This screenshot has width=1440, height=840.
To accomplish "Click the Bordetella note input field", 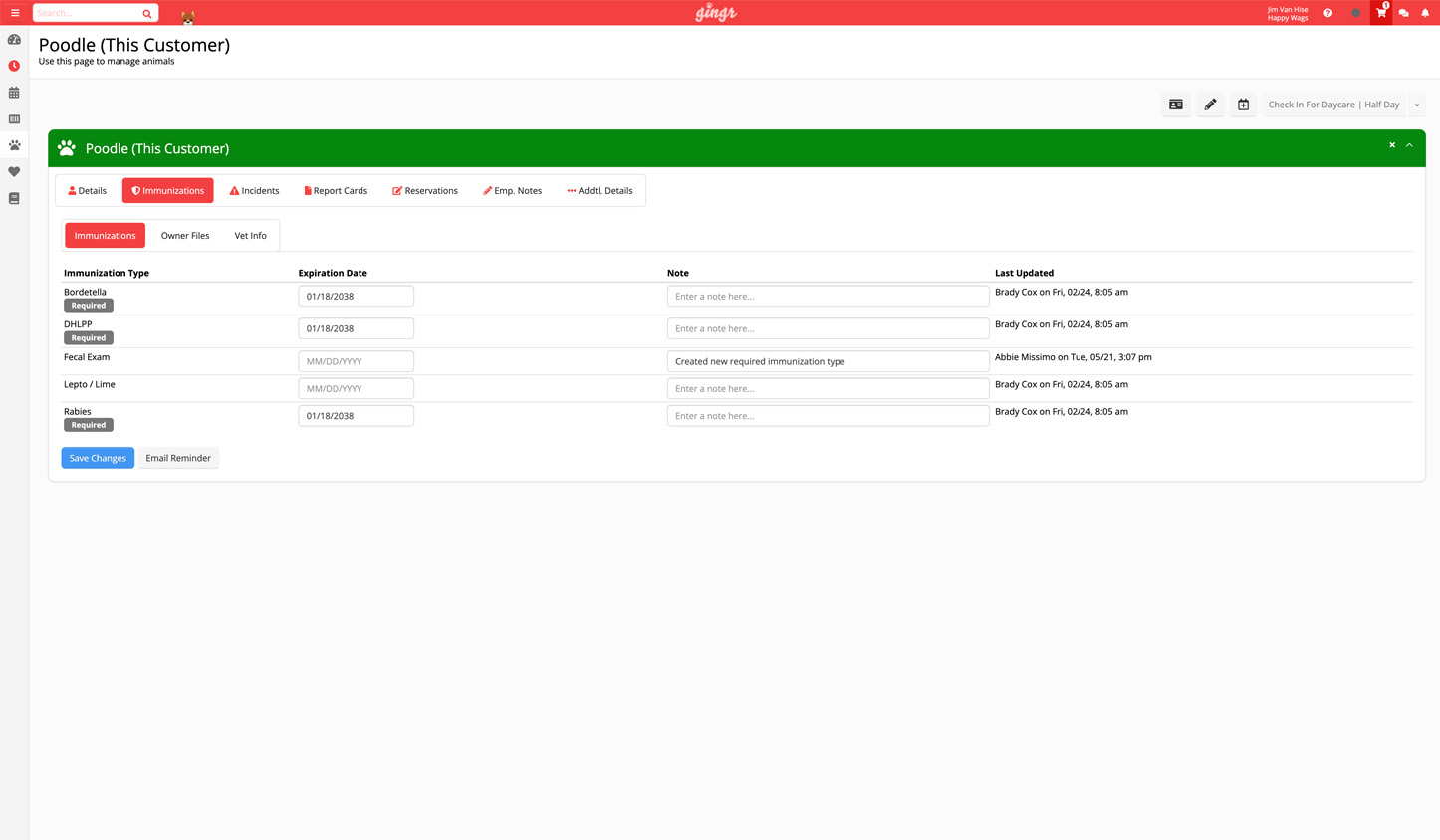I will [827, 297].
